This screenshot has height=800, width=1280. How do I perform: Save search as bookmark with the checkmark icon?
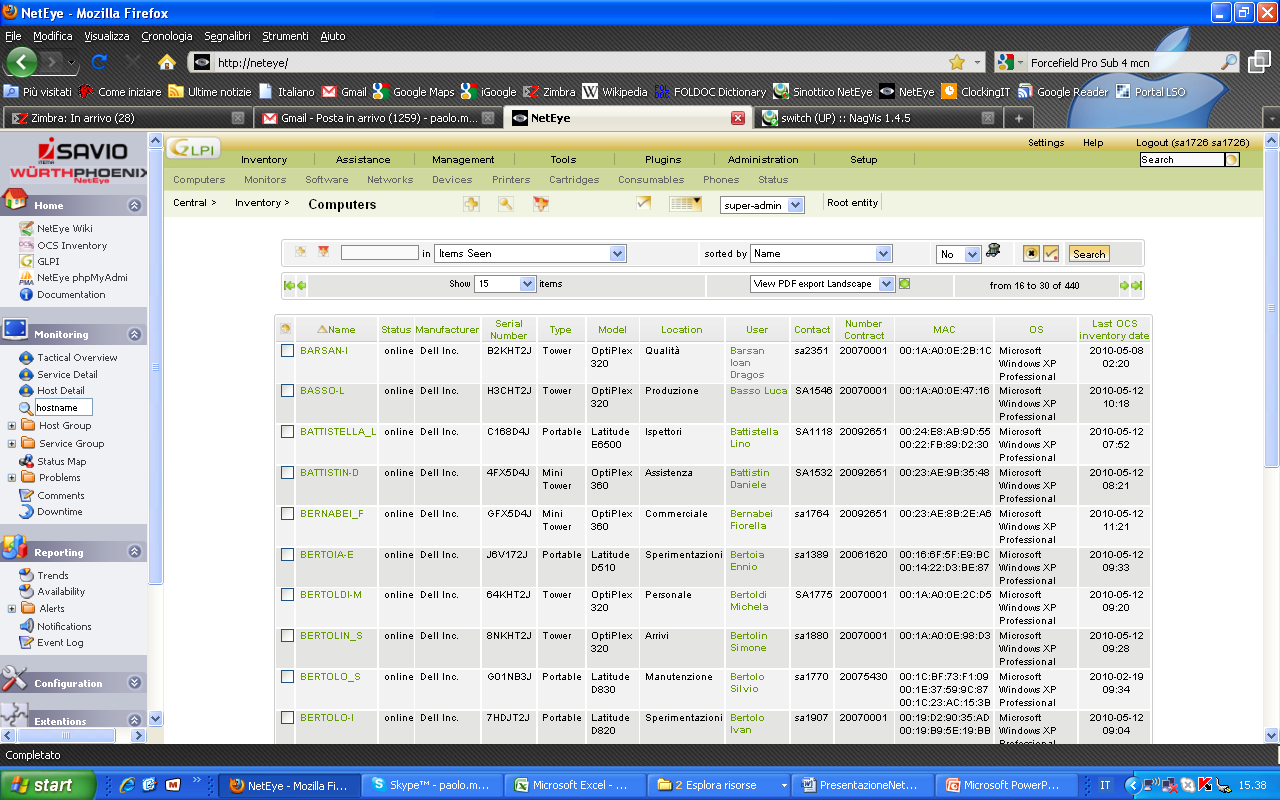(1051, 254)
